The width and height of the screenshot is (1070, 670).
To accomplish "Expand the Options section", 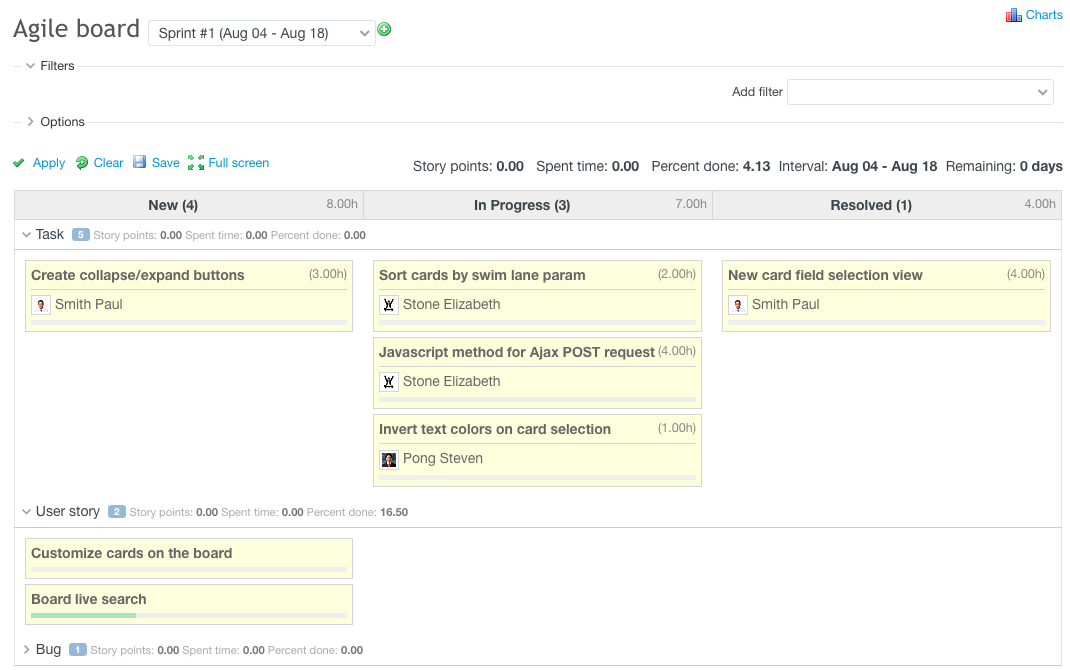I will [x=31, y=122].
